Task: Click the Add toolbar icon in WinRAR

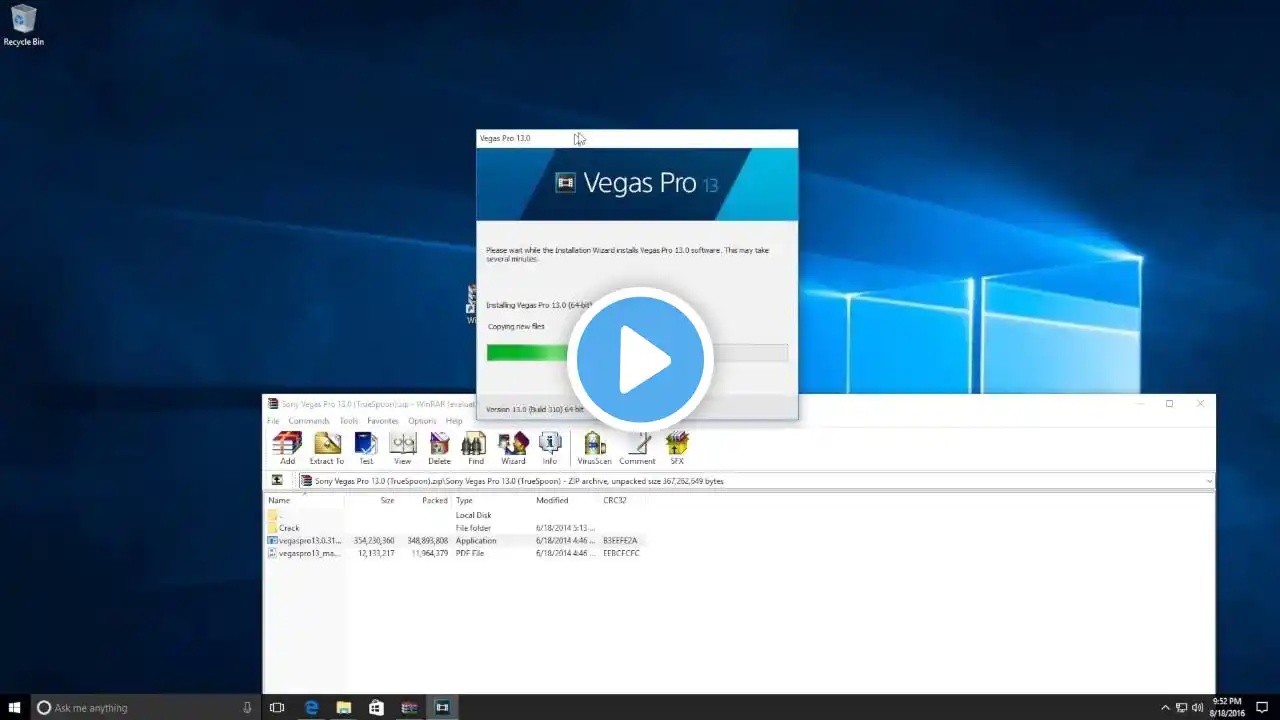Action: (x=287, y=448)
